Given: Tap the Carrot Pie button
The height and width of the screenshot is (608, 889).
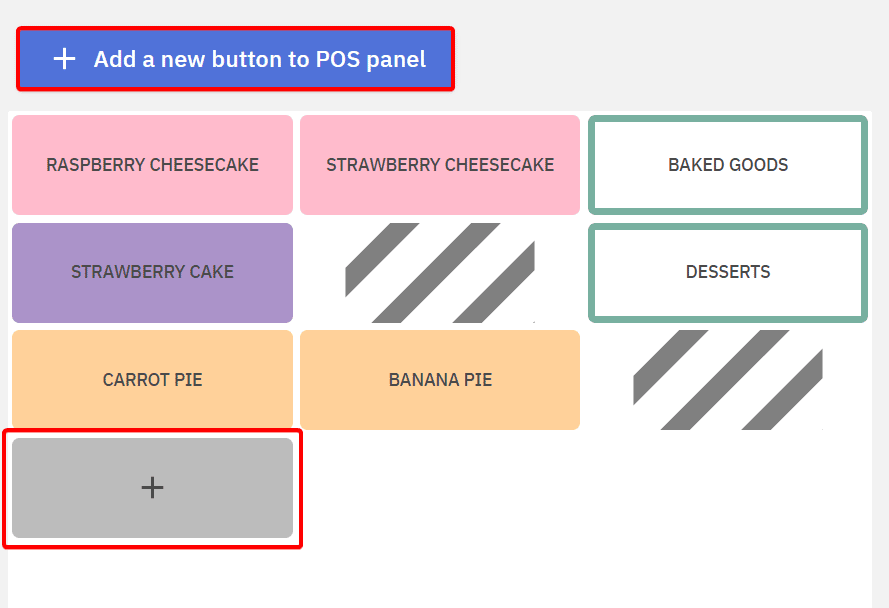Looking at the screenshot, I should (x=152, y=380).
